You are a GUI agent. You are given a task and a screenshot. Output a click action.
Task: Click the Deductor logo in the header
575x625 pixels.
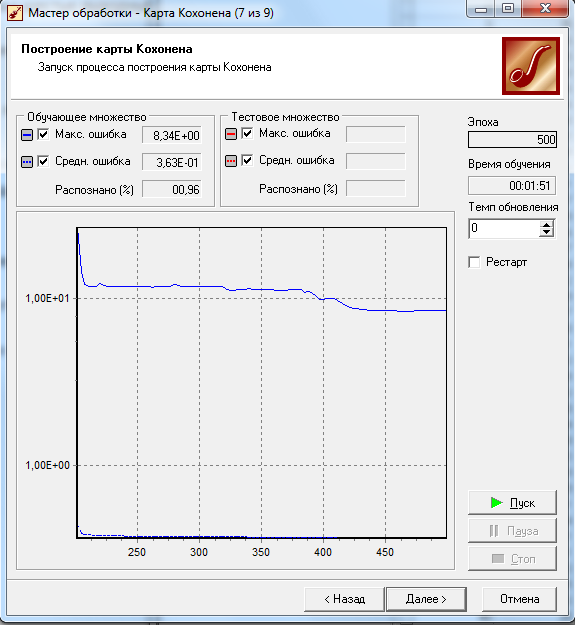click(x=531, y=66)
